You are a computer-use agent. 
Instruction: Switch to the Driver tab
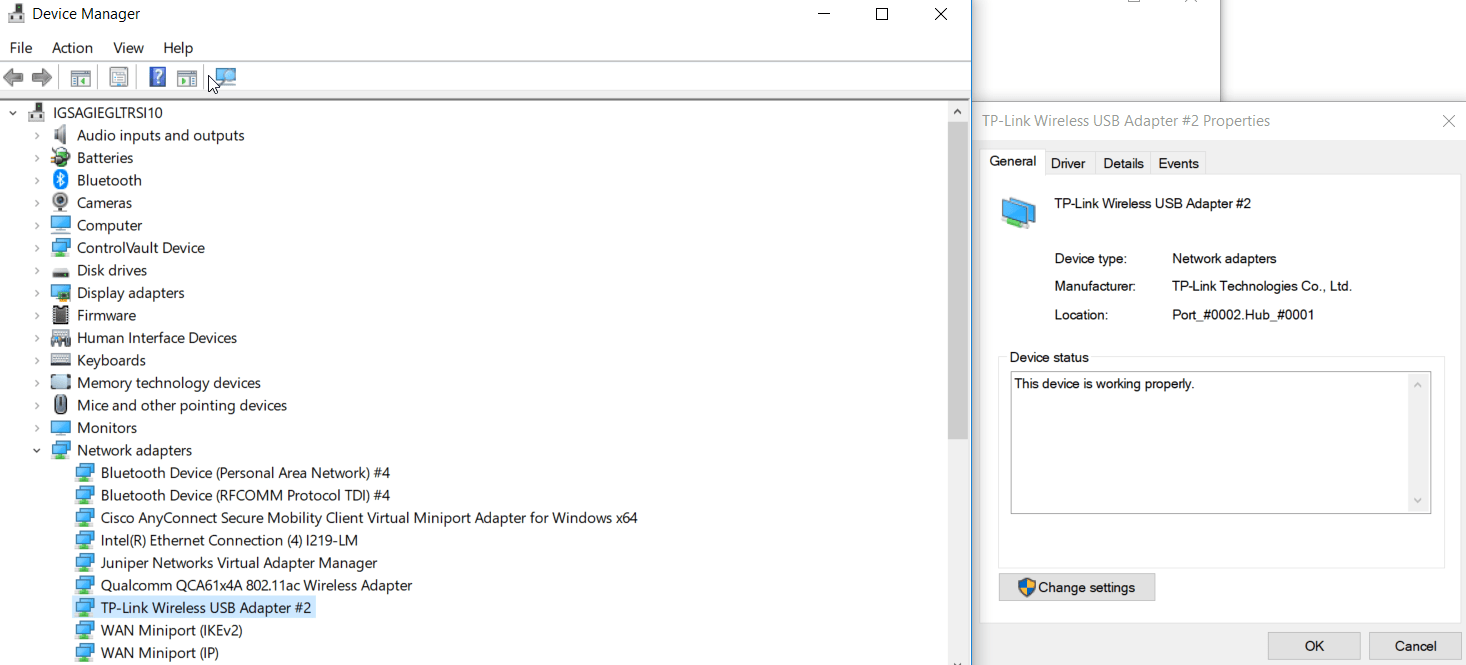pyautogui.click(x=1068, y=163)
